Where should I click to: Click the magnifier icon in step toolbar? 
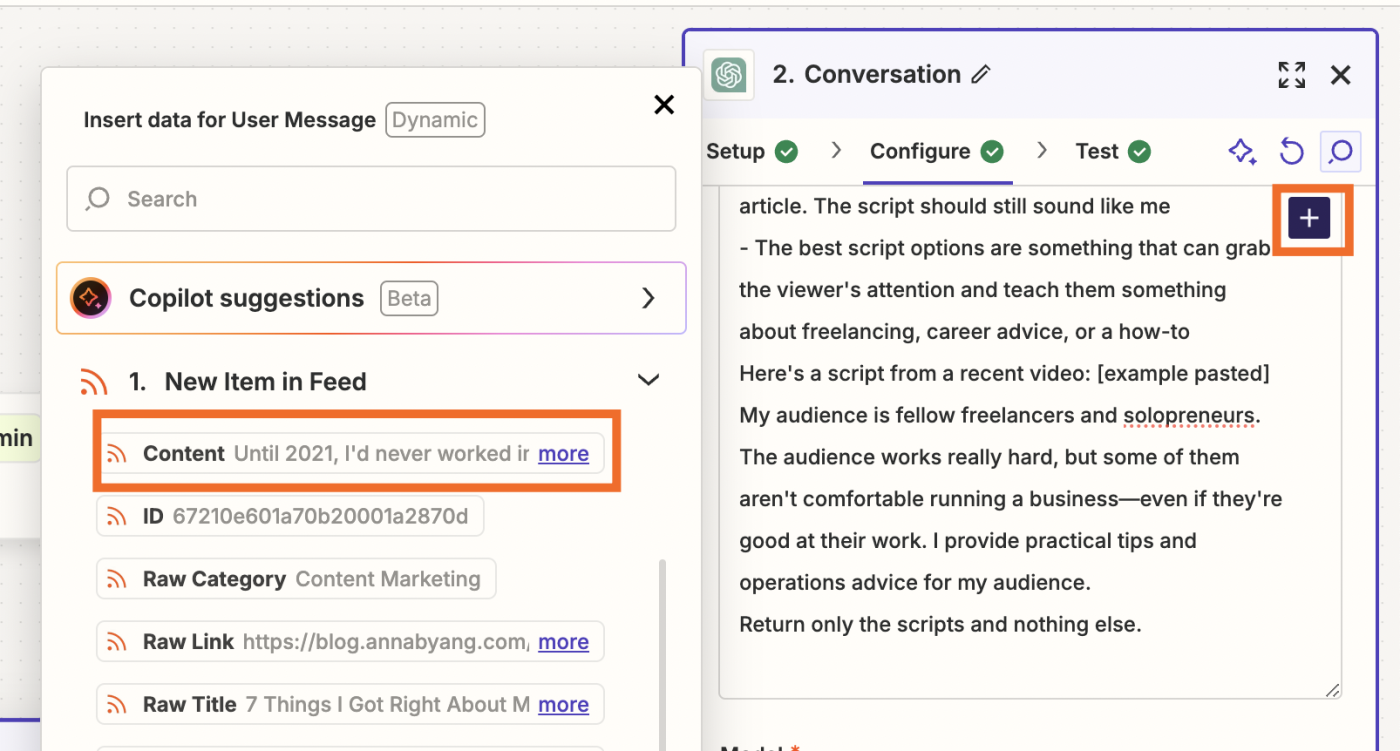coord(1339,152)
